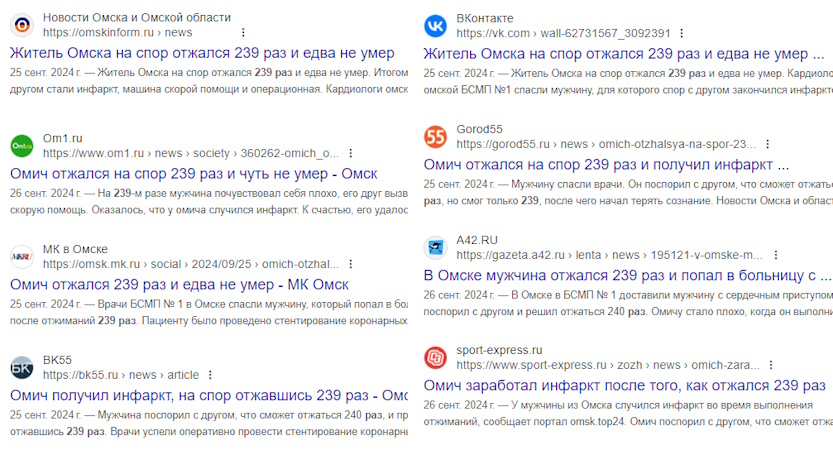Click site name 'Новости Омска и Омской области'
Viewport: 833px width, 455px height.
pyautogui.click(x=137, y=18)
